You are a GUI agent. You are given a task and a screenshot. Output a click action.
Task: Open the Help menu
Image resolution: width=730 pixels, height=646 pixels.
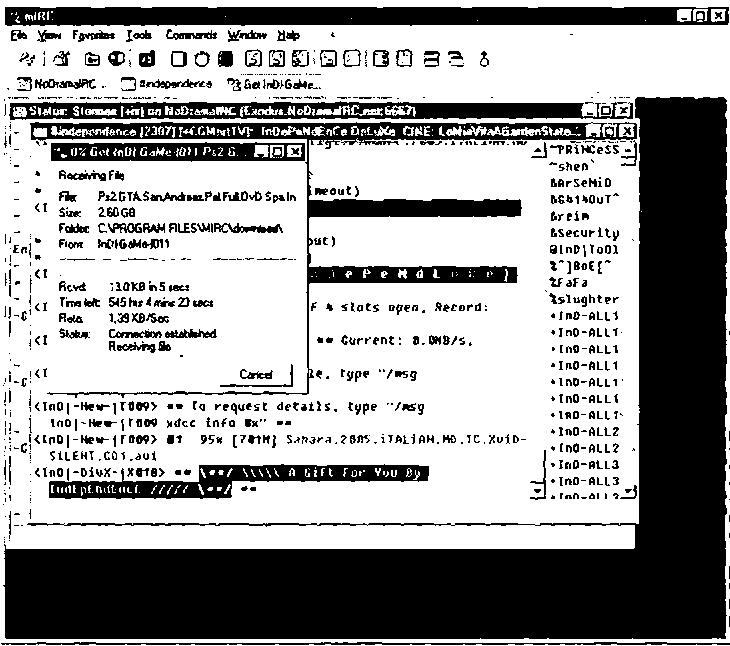[289, 35]
